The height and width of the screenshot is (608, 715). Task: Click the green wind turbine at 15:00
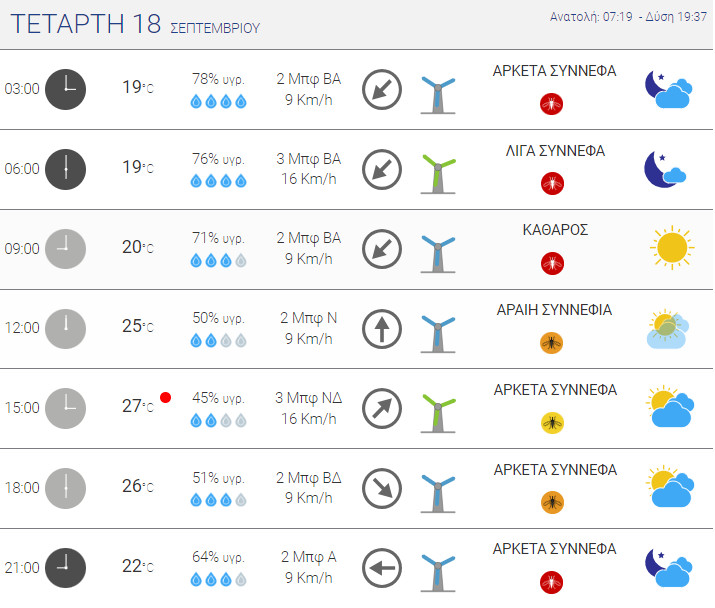pyautogui.click(x=438, y=412)
